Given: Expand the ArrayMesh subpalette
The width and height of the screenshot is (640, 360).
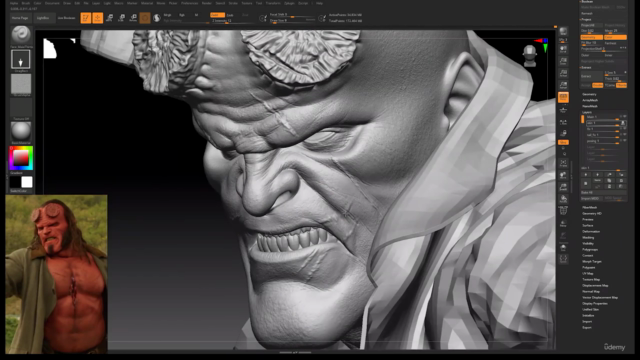Looking at the screenshot, I should coord(590,100).
